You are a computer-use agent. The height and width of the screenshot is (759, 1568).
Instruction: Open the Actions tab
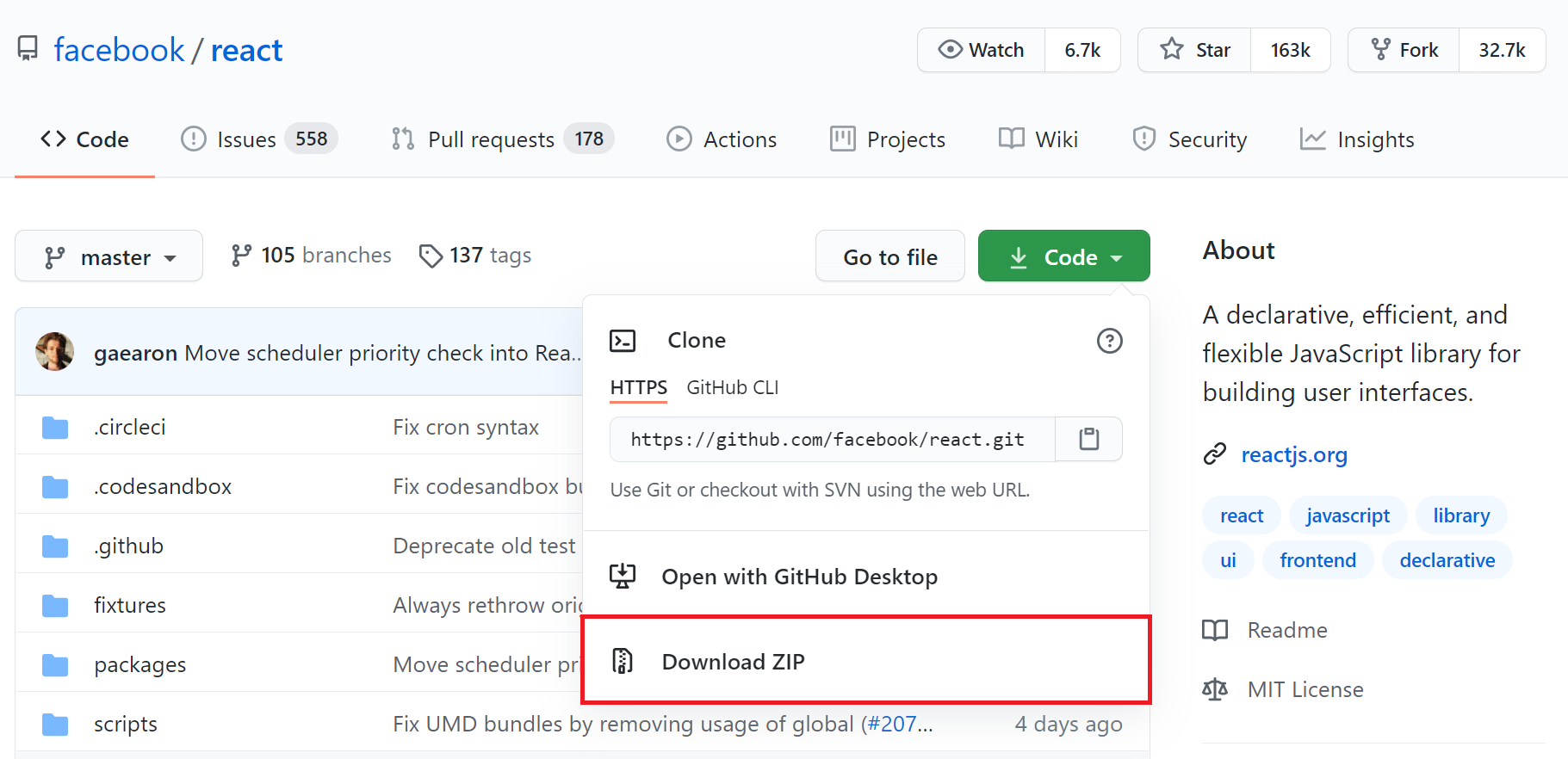(x=722, y=139)
